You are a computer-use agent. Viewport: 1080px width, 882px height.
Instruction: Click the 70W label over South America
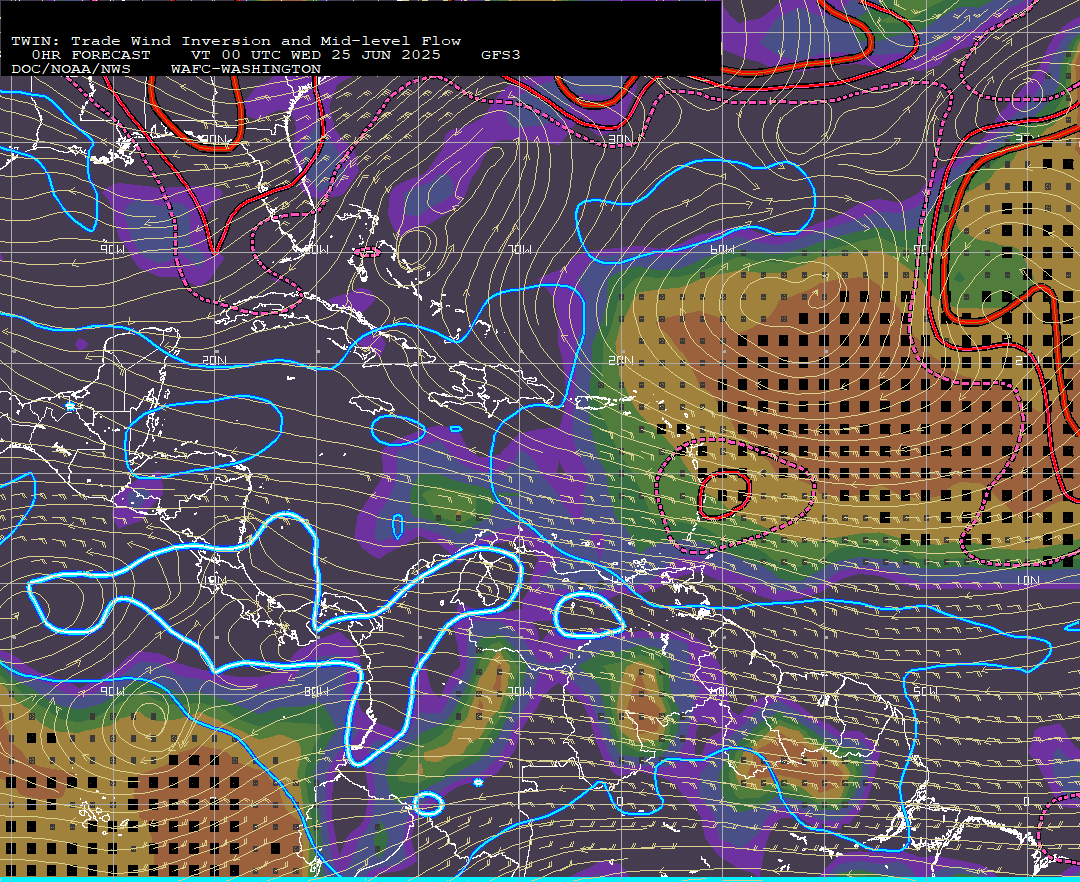519,691
